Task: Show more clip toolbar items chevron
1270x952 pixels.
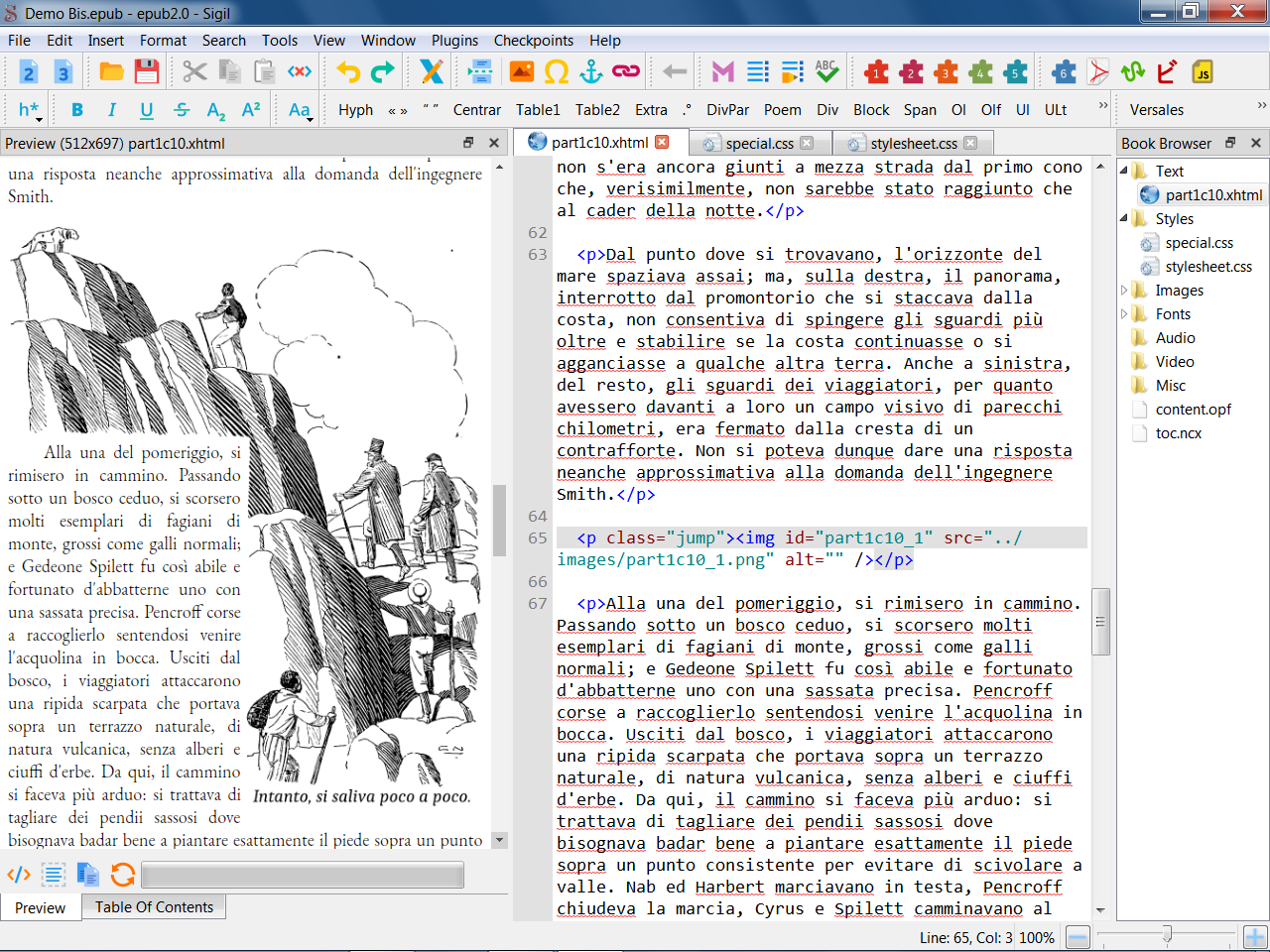Action: (x=1102, y=105)
